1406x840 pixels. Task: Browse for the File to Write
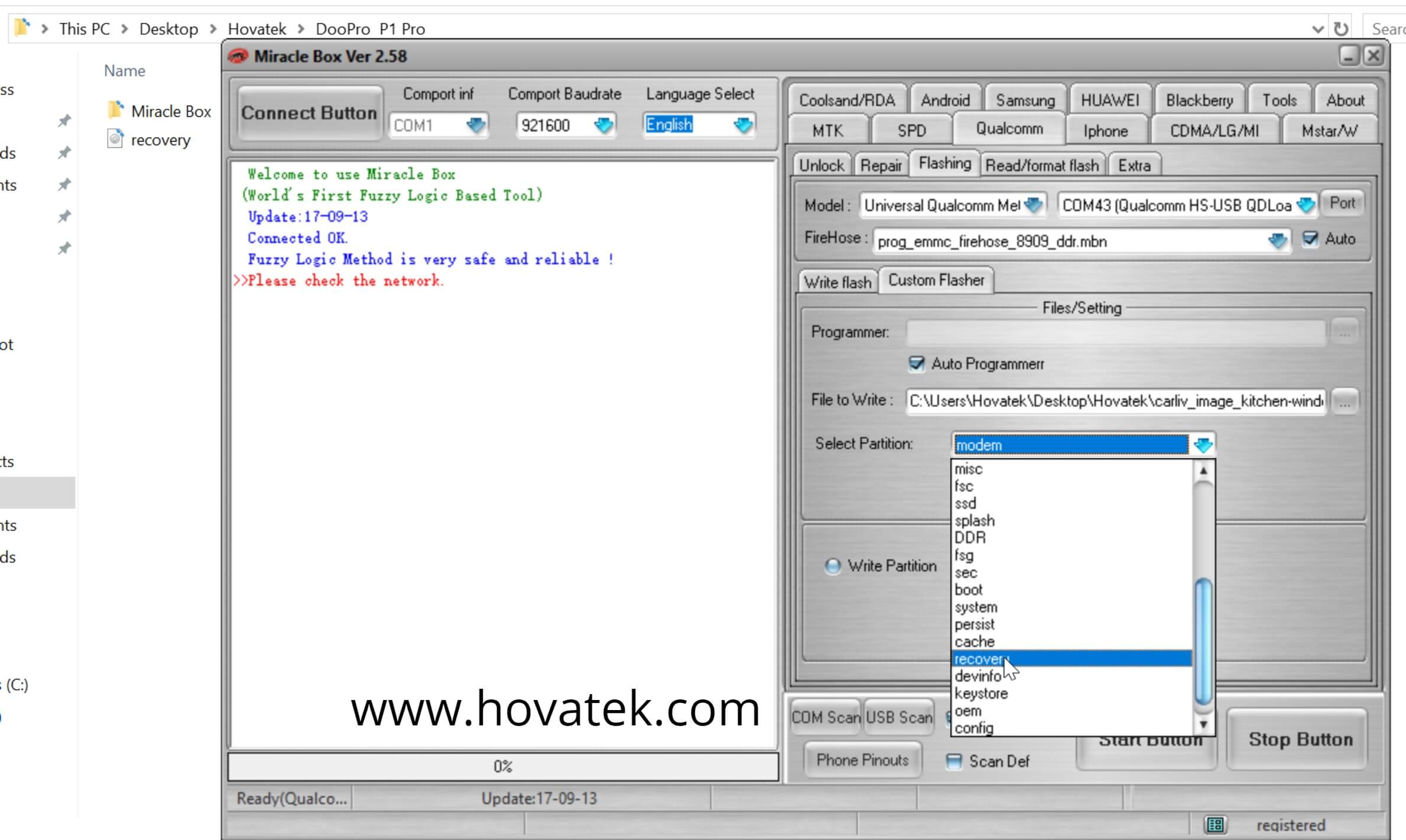tap(1345, 402)
